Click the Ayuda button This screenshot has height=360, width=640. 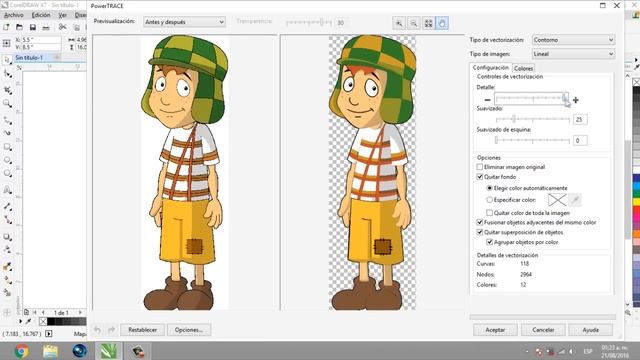[x=591, y=330]
